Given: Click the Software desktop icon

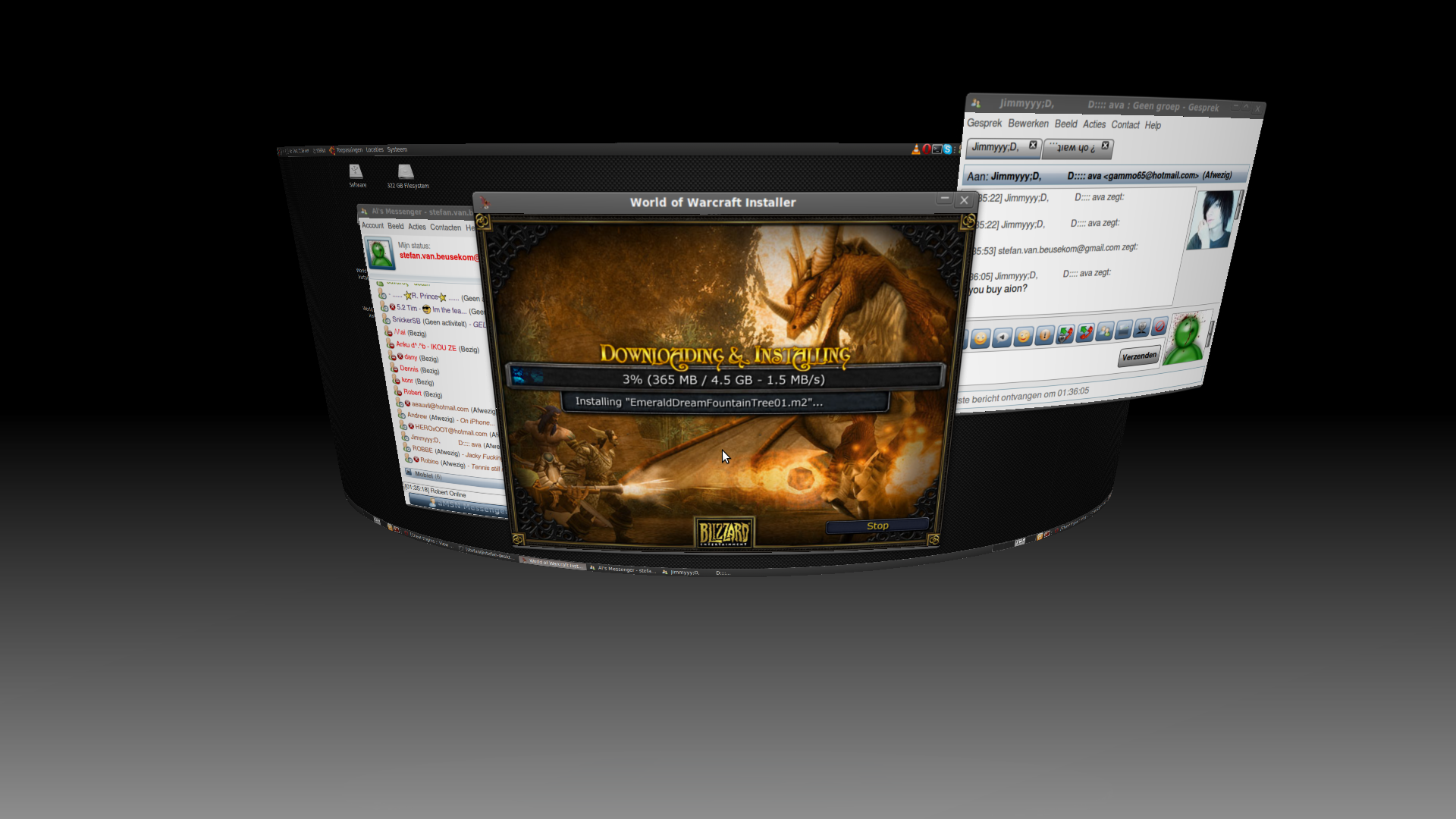Looking at the screenshot, I should (357, 176).
